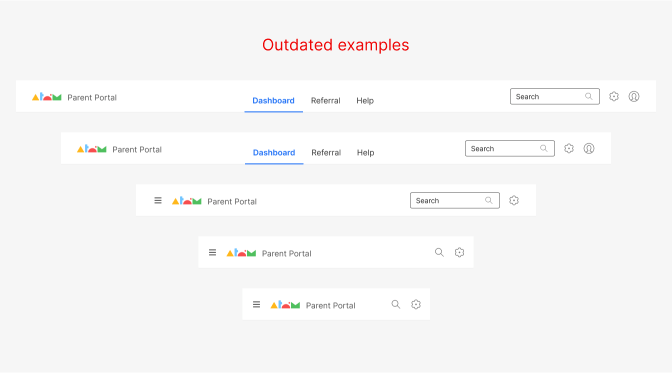Click settings gear in bottom smallest navbar

coord(416,304)
